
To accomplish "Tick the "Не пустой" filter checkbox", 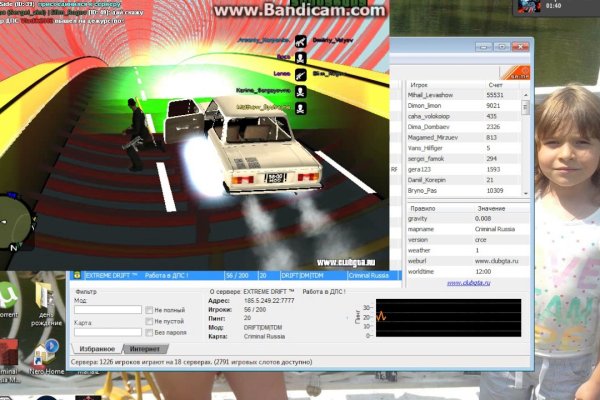I will (149, 321).
